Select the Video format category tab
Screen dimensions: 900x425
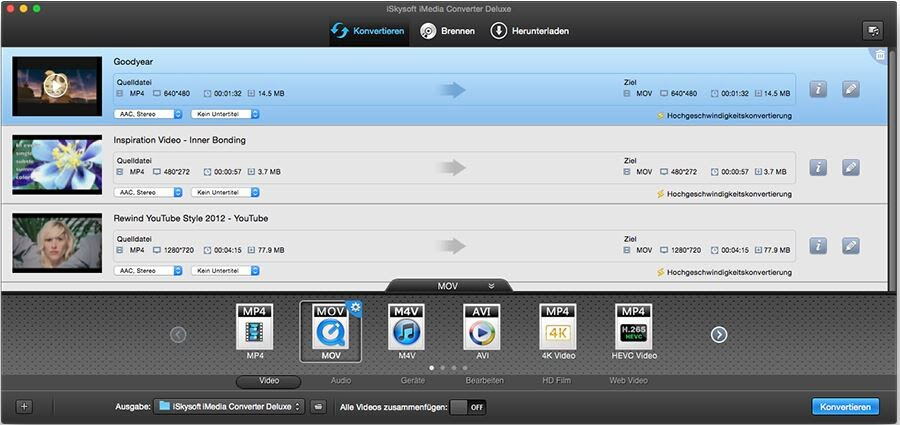click(269, 381)
